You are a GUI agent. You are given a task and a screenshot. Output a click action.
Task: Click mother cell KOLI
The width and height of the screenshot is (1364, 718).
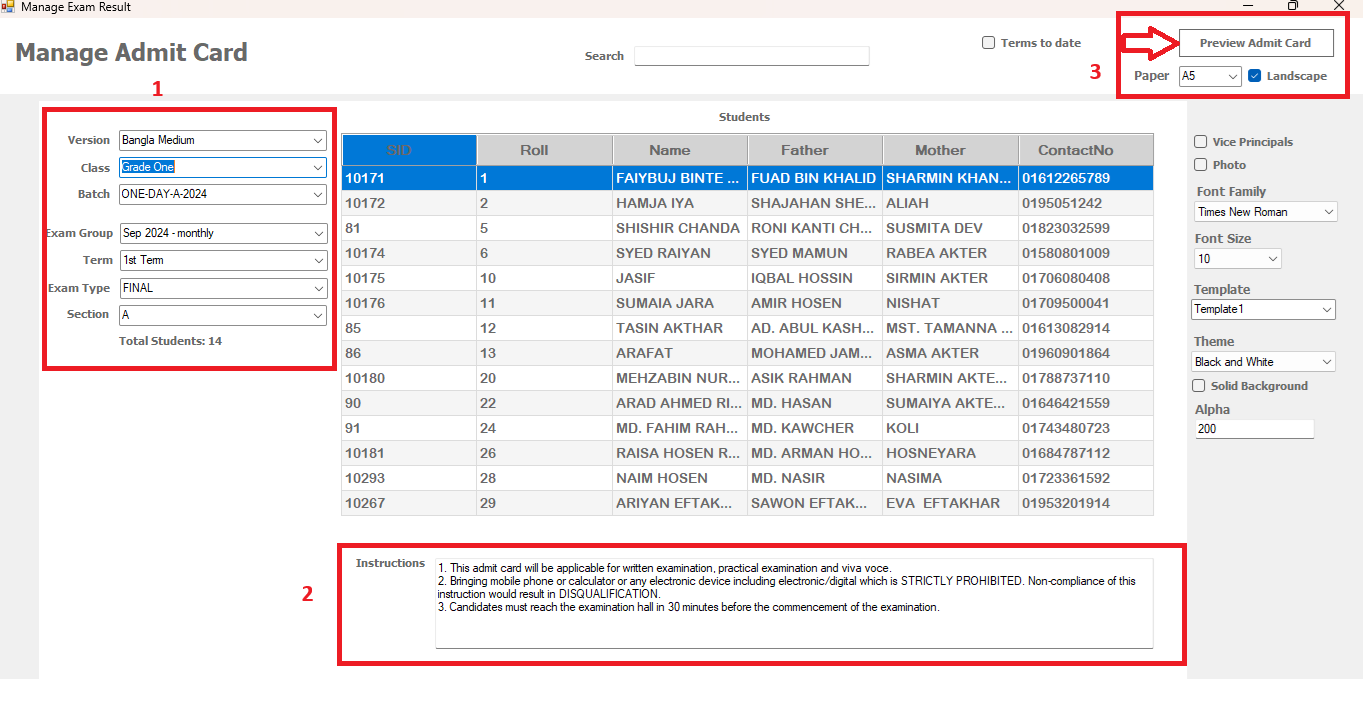click(x=950, y=428)
